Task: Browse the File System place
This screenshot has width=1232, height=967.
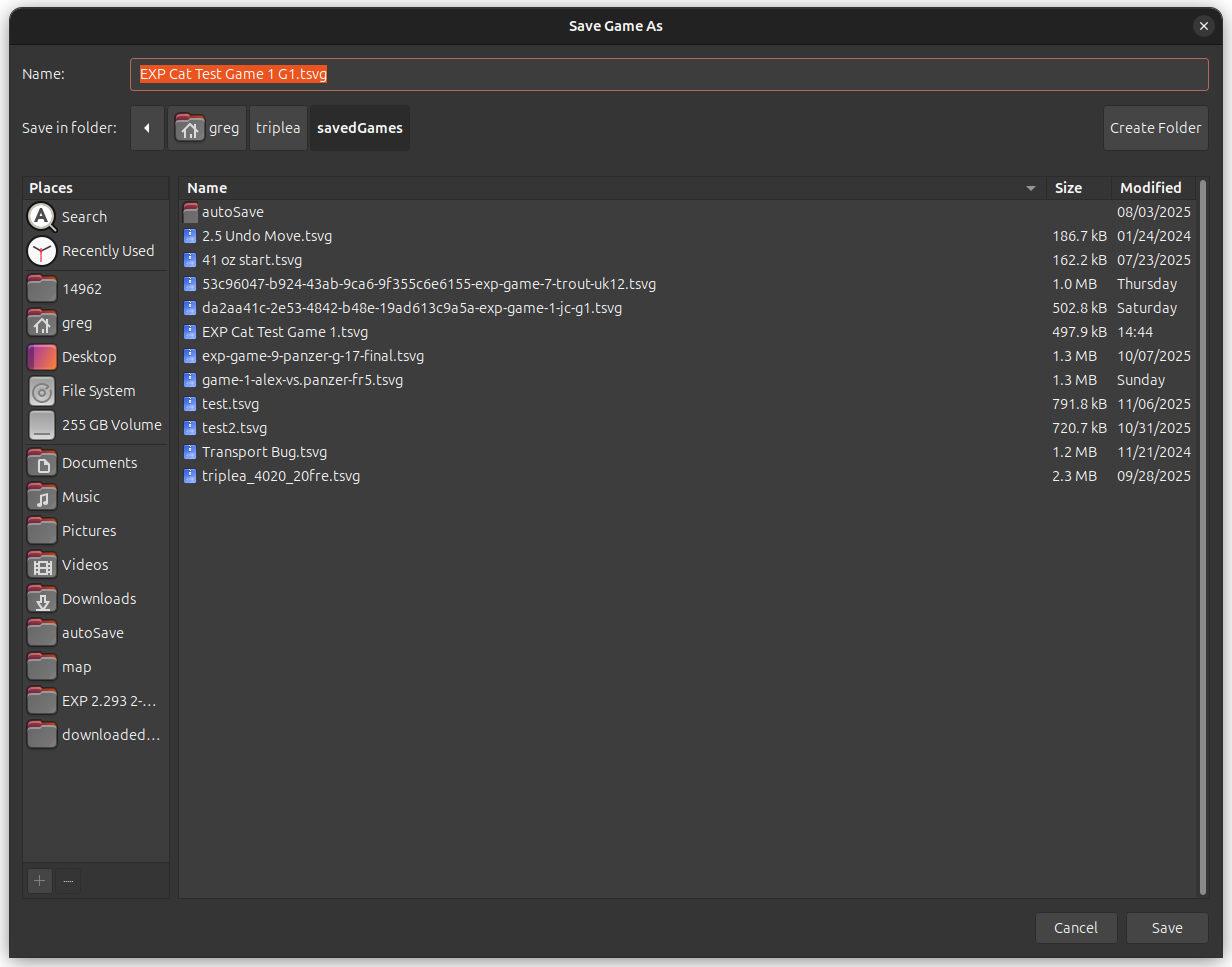Action: [x=99, y=391]
